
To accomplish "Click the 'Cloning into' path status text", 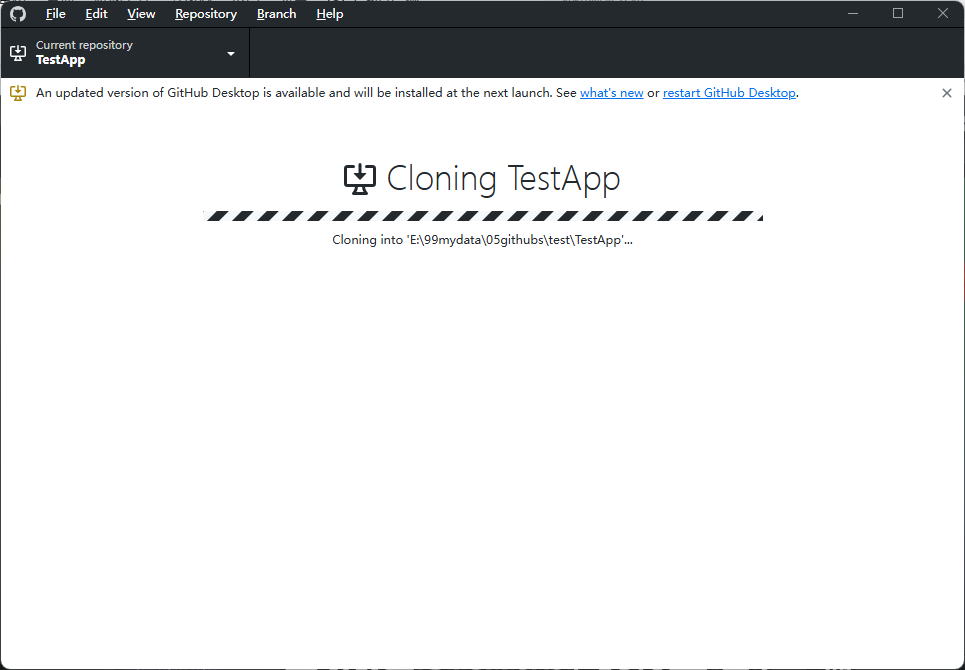I will tap(482, 240).
